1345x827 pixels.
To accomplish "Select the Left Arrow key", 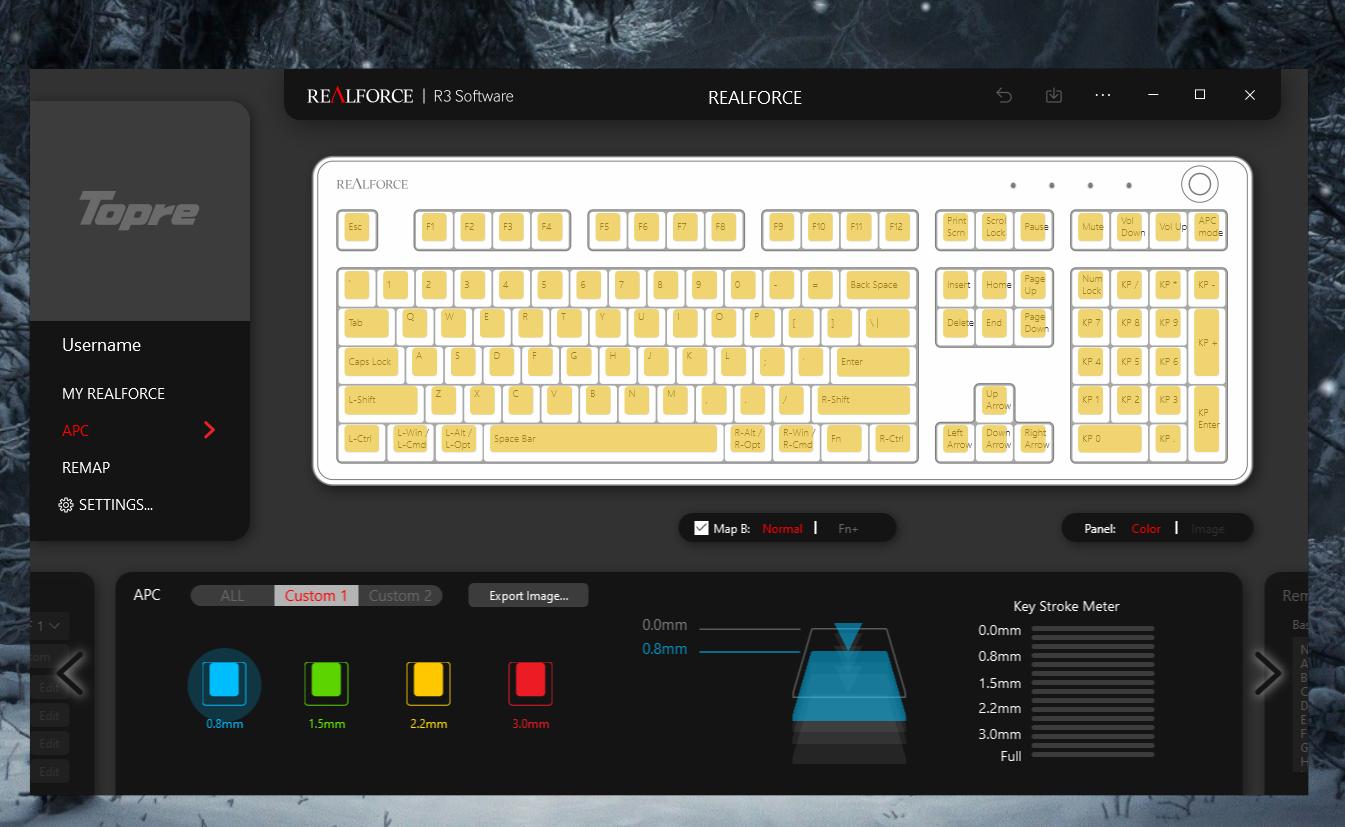I will coord(957,439).
